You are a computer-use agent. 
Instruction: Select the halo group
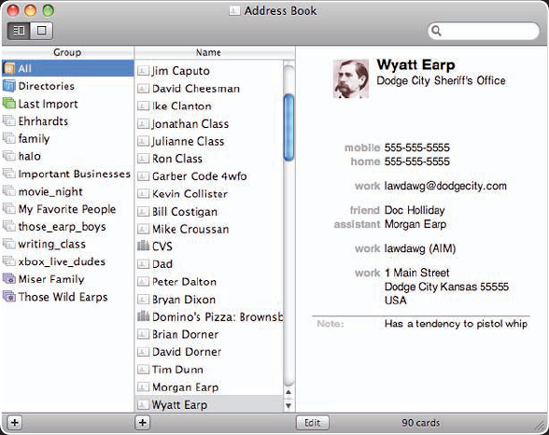click(x=68, y=156)
